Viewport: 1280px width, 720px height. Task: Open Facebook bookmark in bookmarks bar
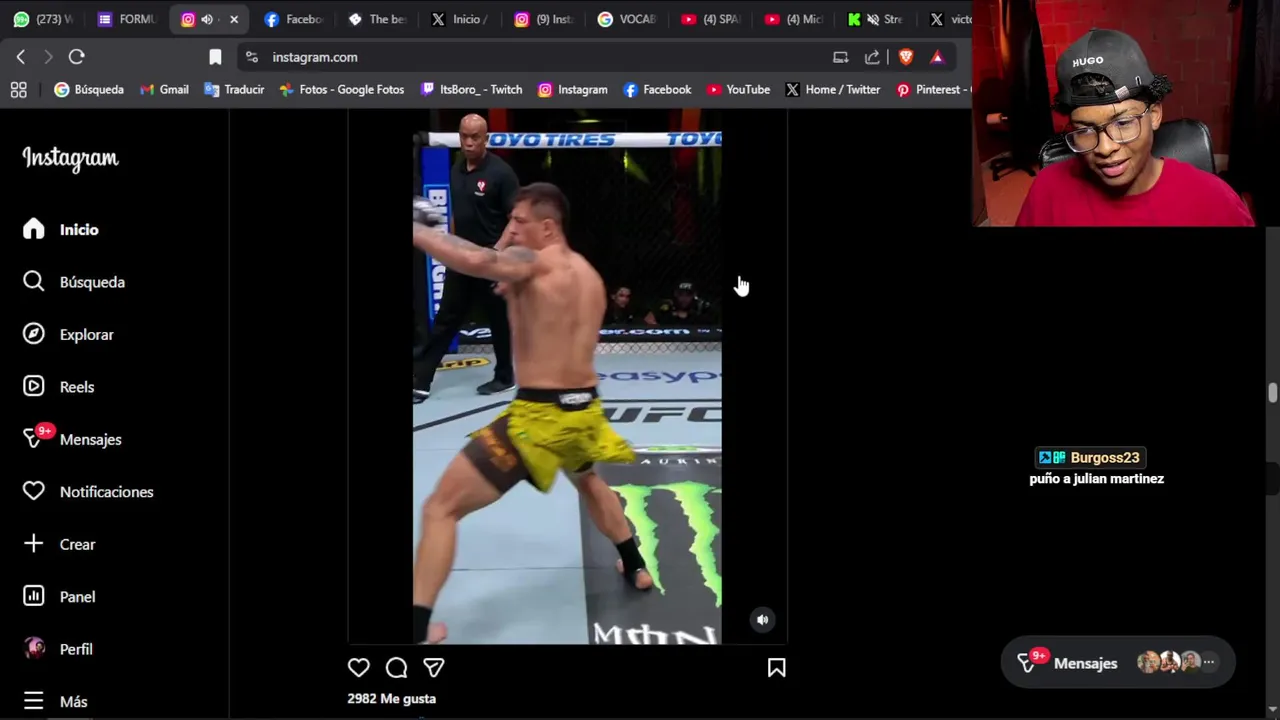coord(657,90)
